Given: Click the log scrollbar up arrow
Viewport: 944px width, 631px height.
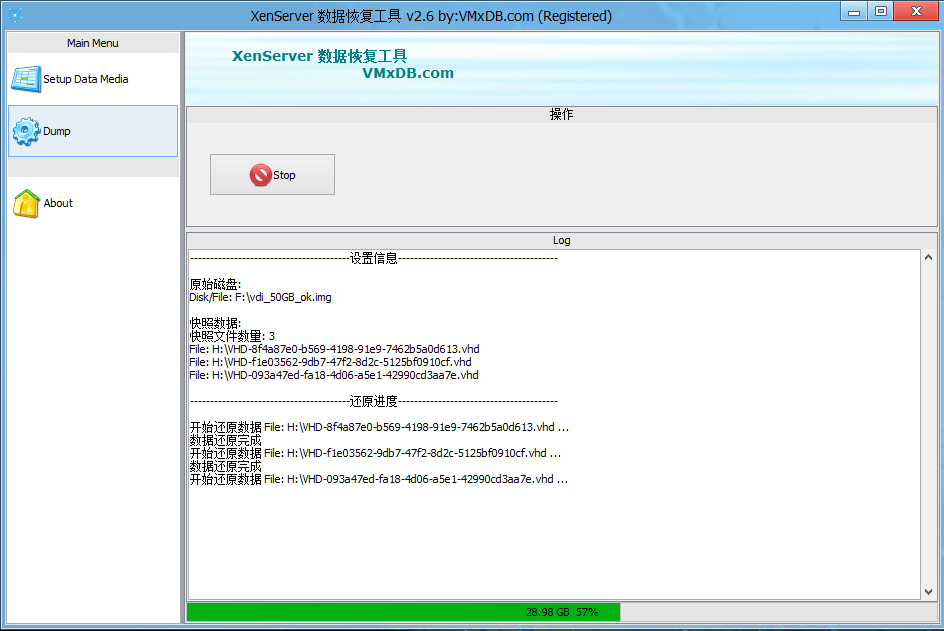Looking at the screenshot, I should 928,257.
